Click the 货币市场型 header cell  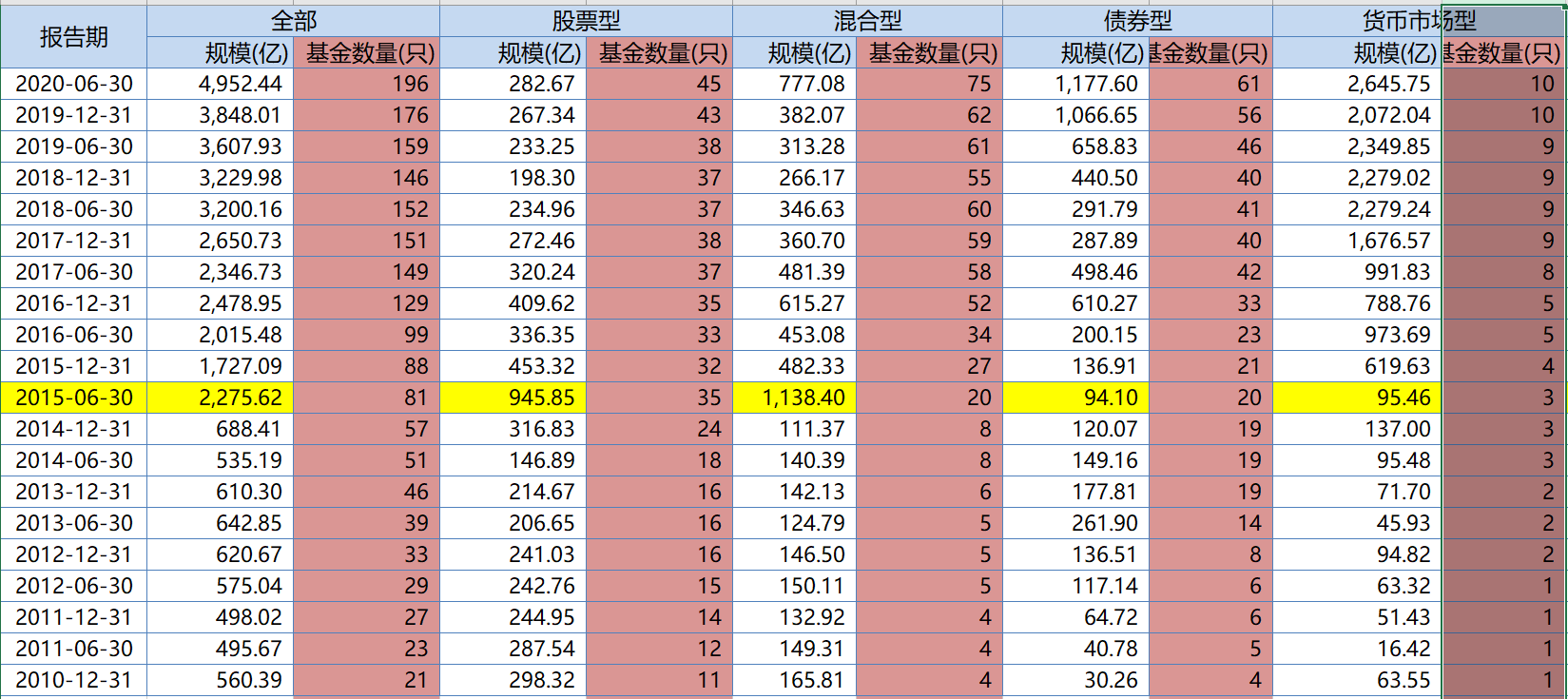[x=1418, y=20]
